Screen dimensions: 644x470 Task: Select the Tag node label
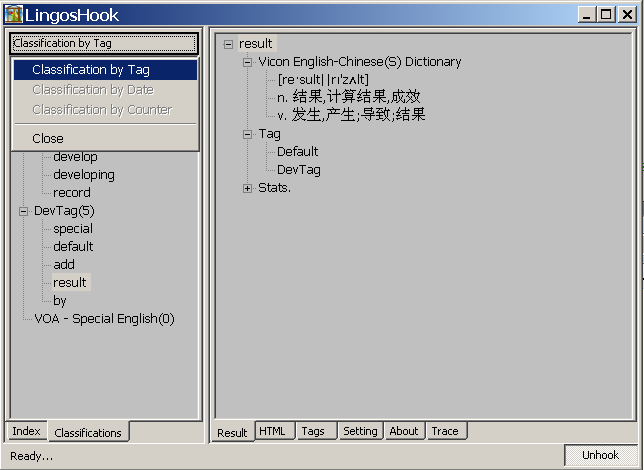tap(269, 134)
